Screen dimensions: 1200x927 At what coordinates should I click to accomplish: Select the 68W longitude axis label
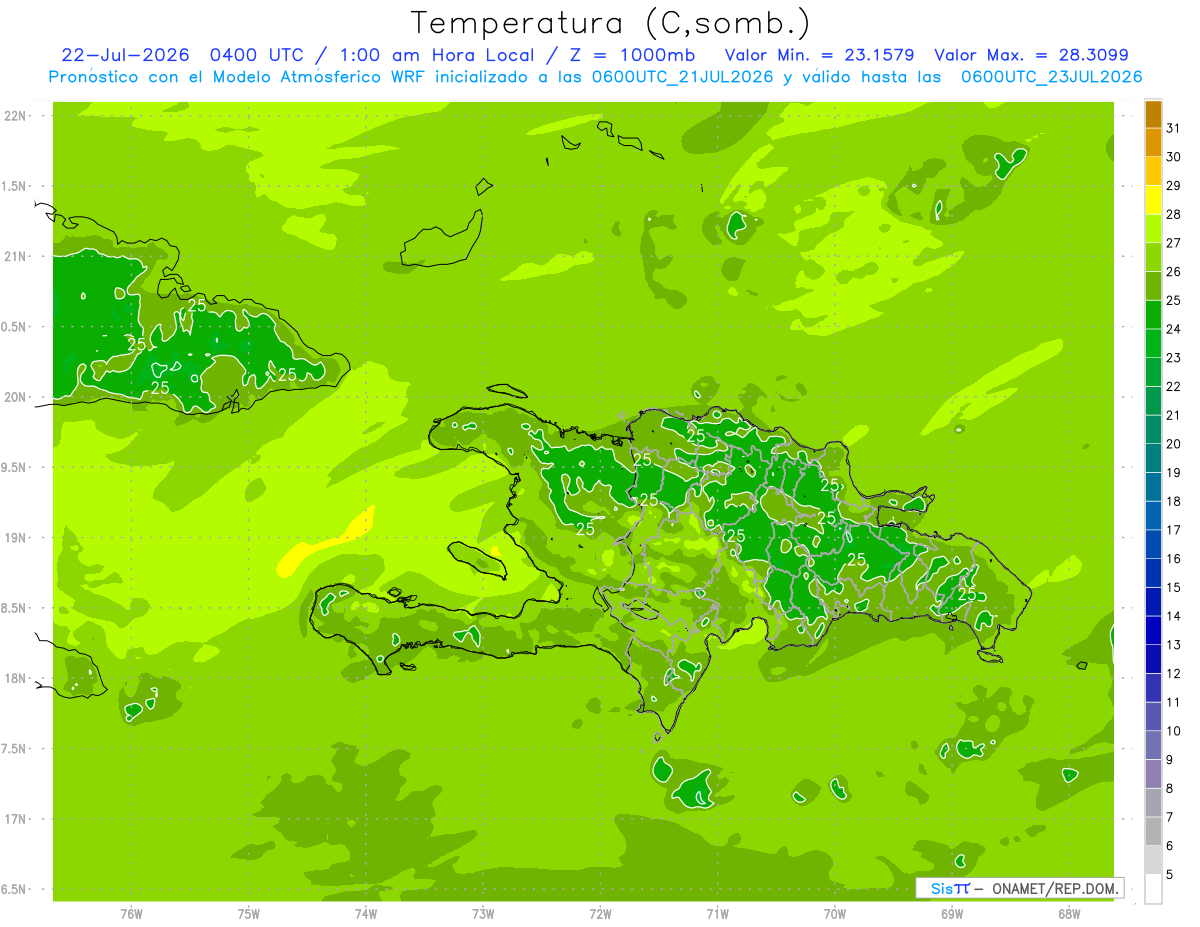1069,913
